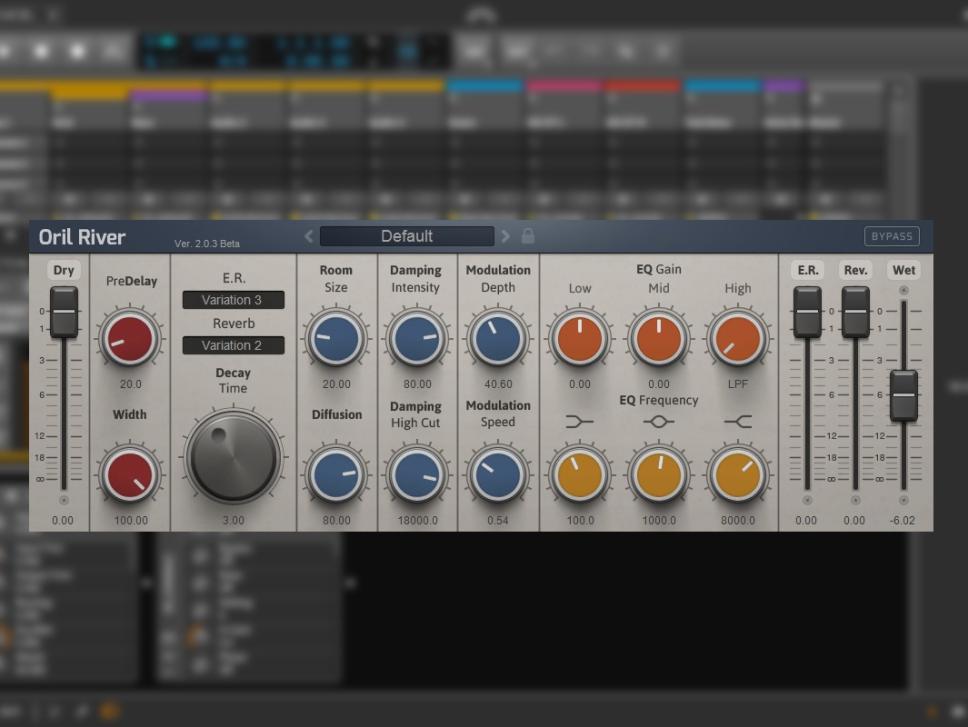The image size is (968, 727).
Task: Click the preset lock icon
Action: pos(528,237)
